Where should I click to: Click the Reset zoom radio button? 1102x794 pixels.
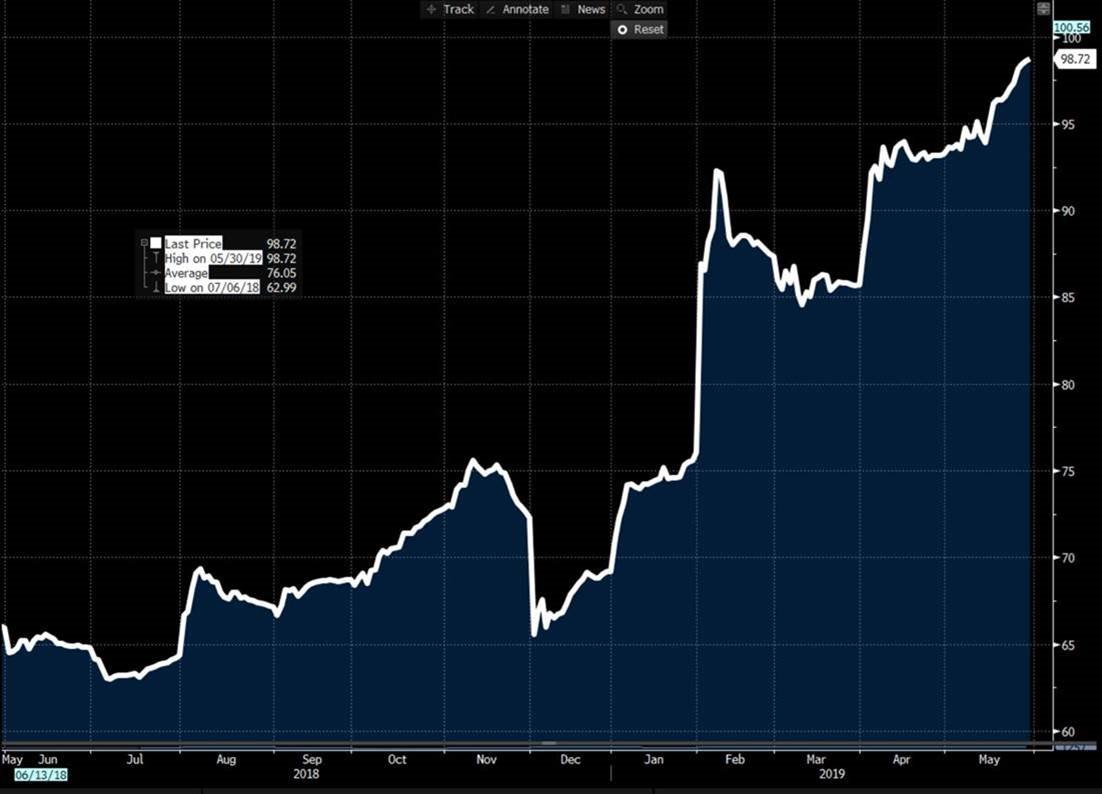point(623,30)
